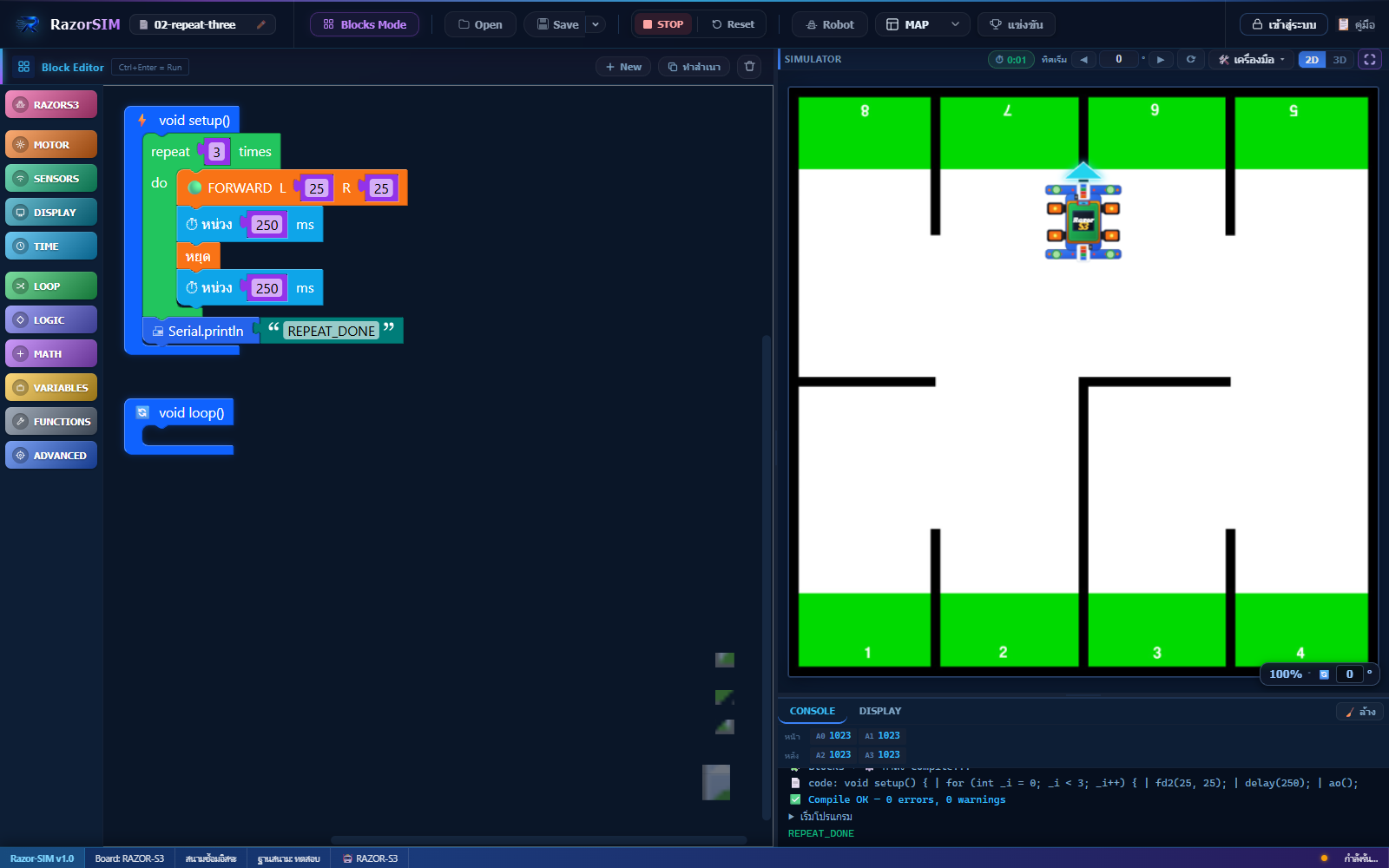Rotate start direction right arrow
Image resolution: width=1389 pixels, height=868 pixels.
point(1161,60)
